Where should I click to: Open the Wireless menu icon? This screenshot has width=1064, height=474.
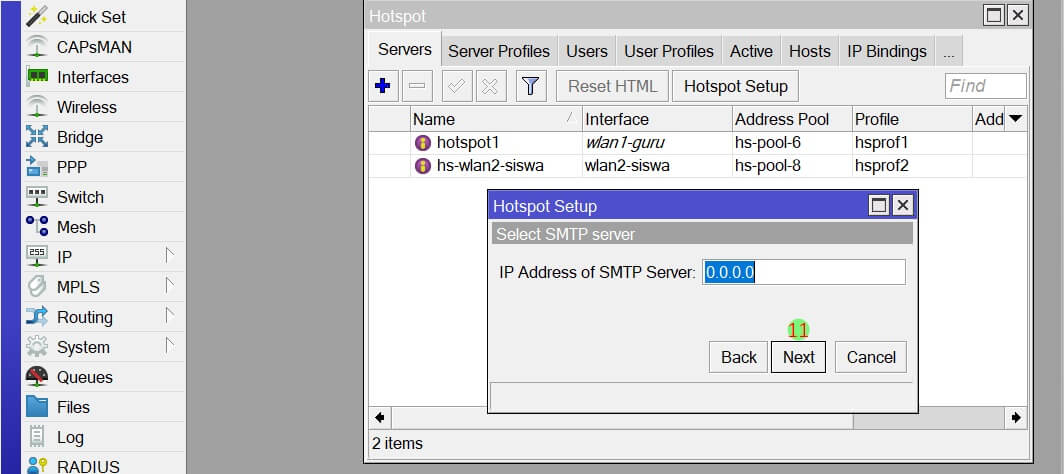pos(37,107)
